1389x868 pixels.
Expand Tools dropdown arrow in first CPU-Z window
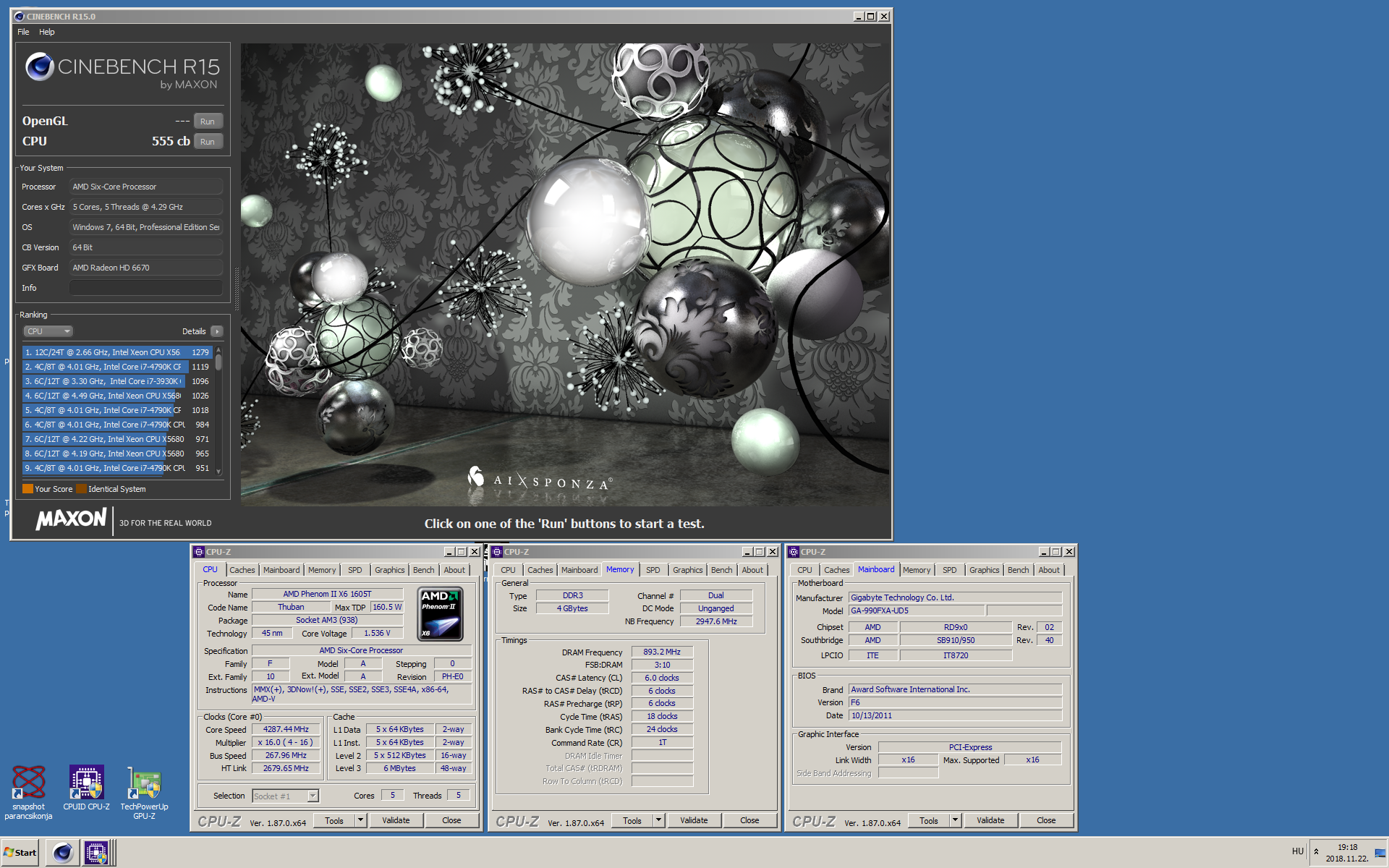tap(361, 821)
